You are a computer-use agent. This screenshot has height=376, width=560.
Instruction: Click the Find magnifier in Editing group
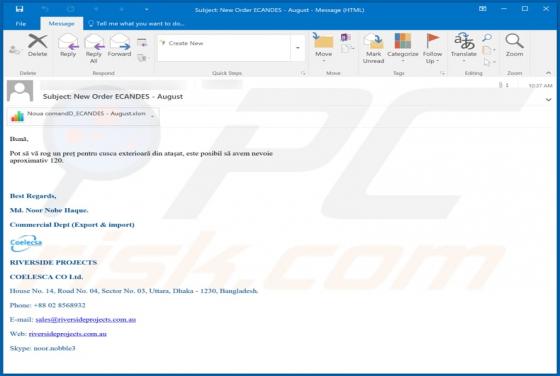click(x=487, y=37)
